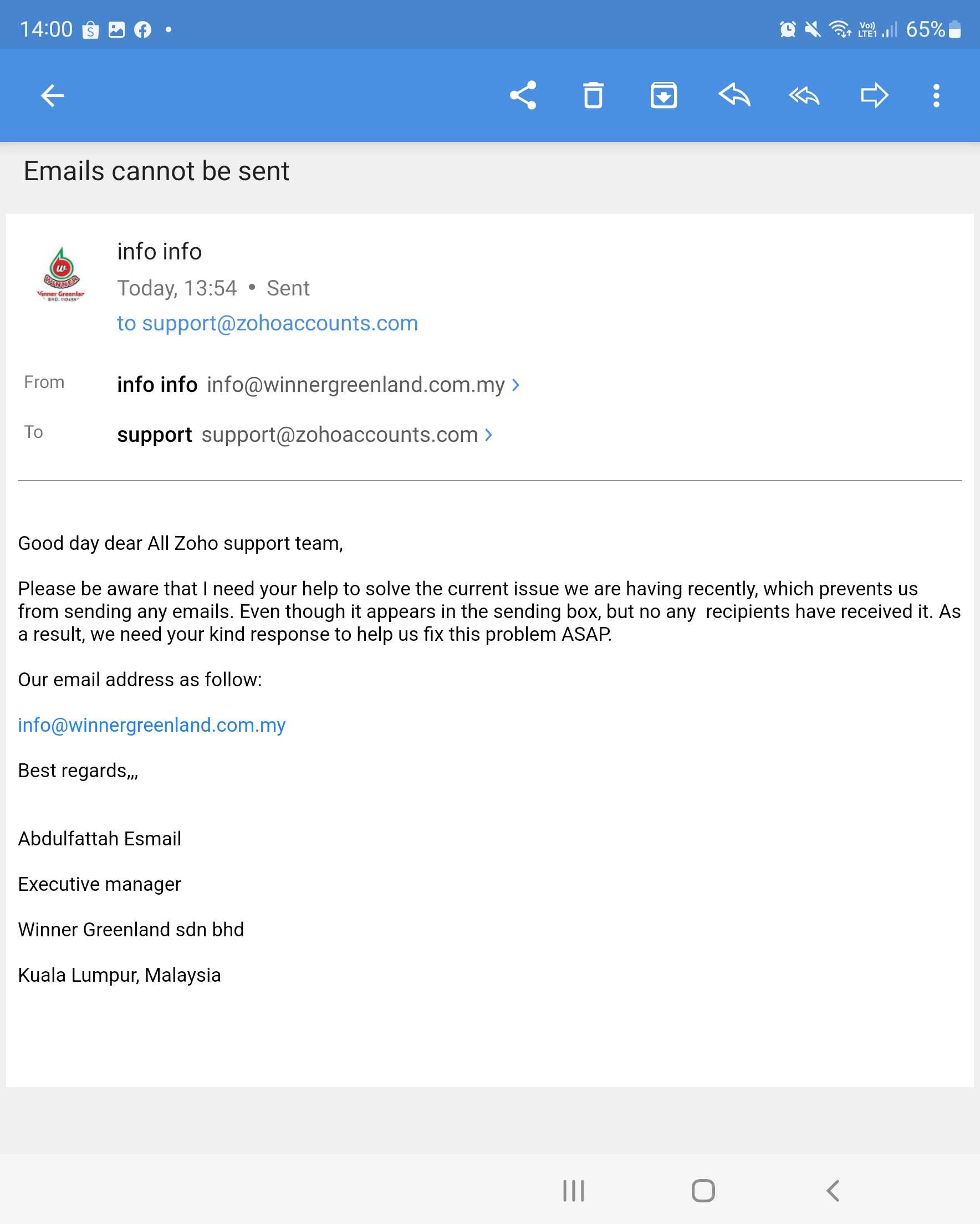This screenshot has height=1224, width=980.
Task: Collapse details via 'to support@zohoaccounts.com' link
Action: [267, 323]
